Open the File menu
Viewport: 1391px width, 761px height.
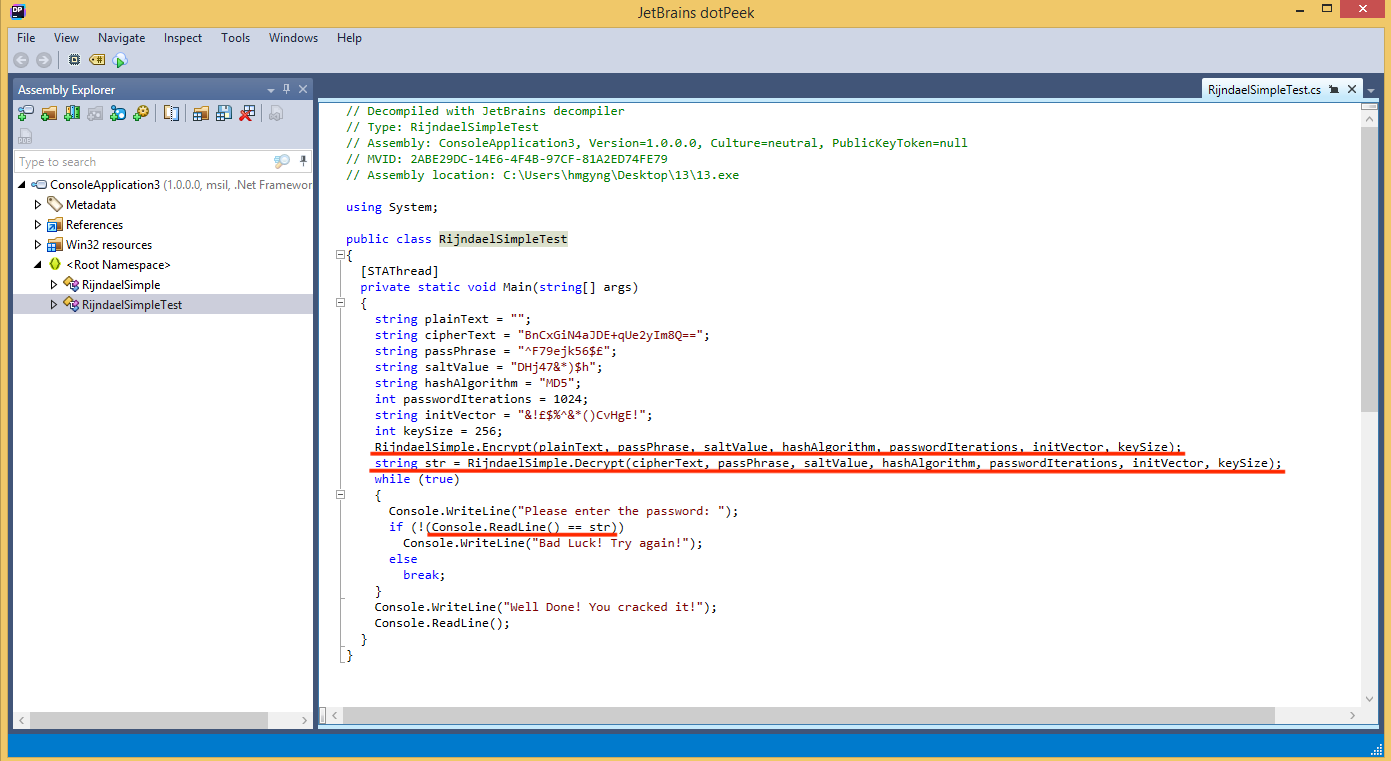(x=26, y=37)
